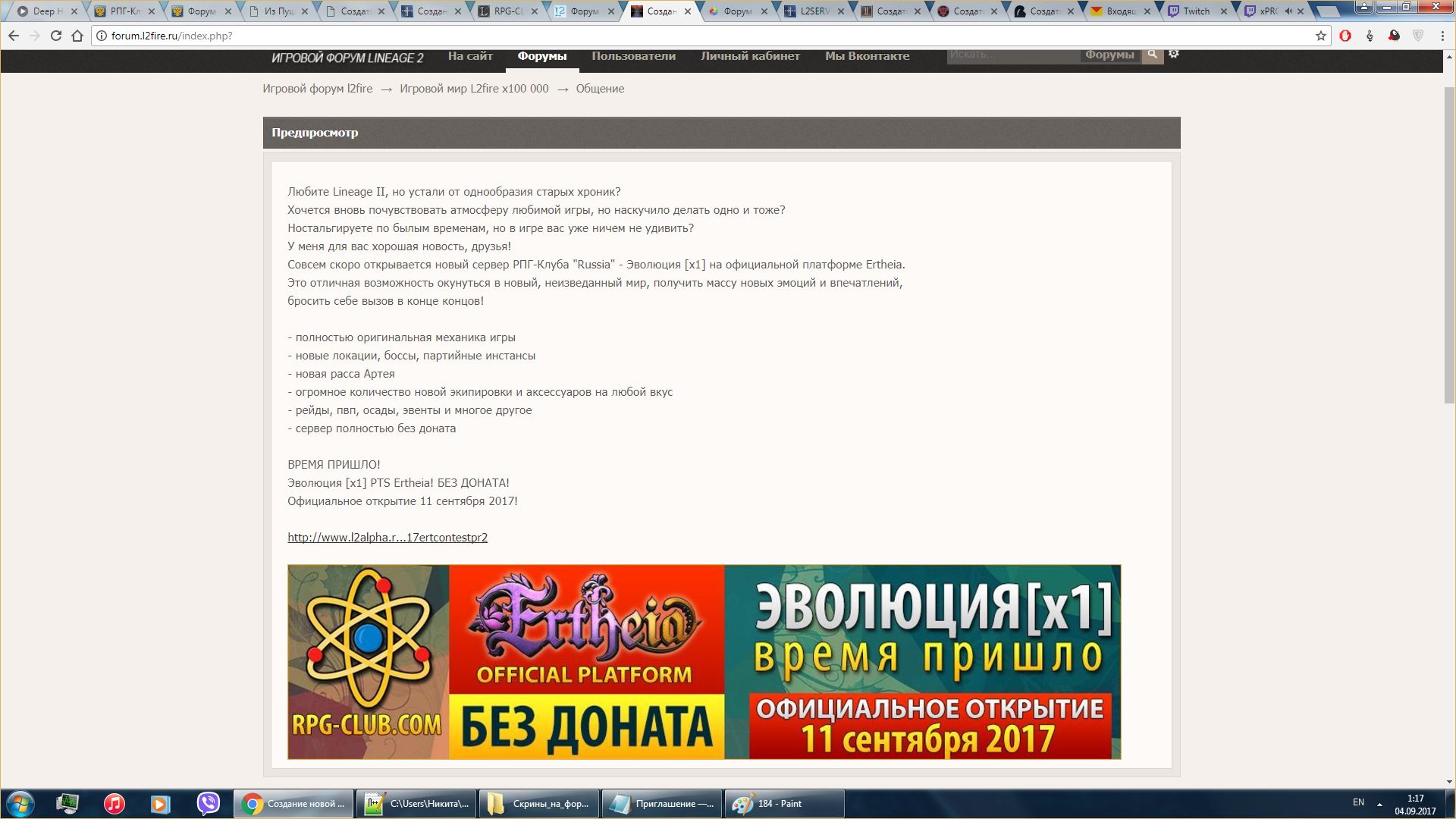
Task: Switch to the Из Пуш browser tab
Action: click(x=277, y=11)
